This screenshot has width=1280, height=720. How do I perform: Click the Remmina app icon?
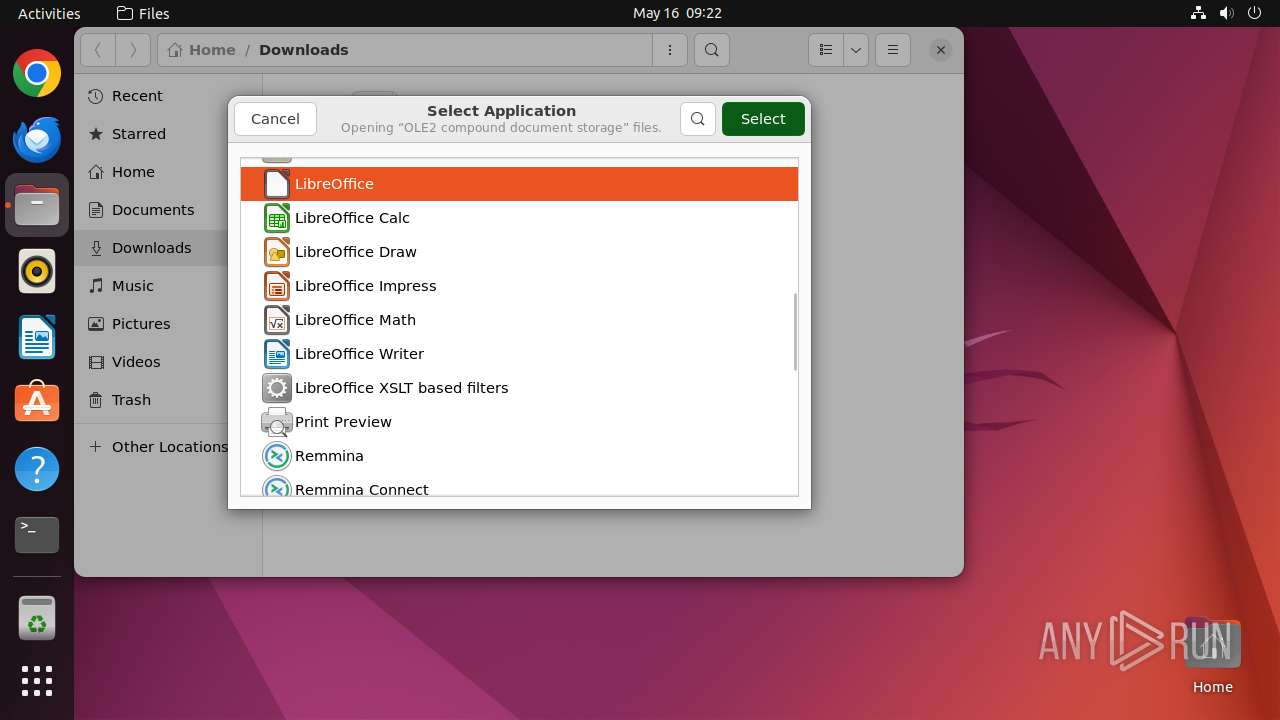[x=277, y=456]
